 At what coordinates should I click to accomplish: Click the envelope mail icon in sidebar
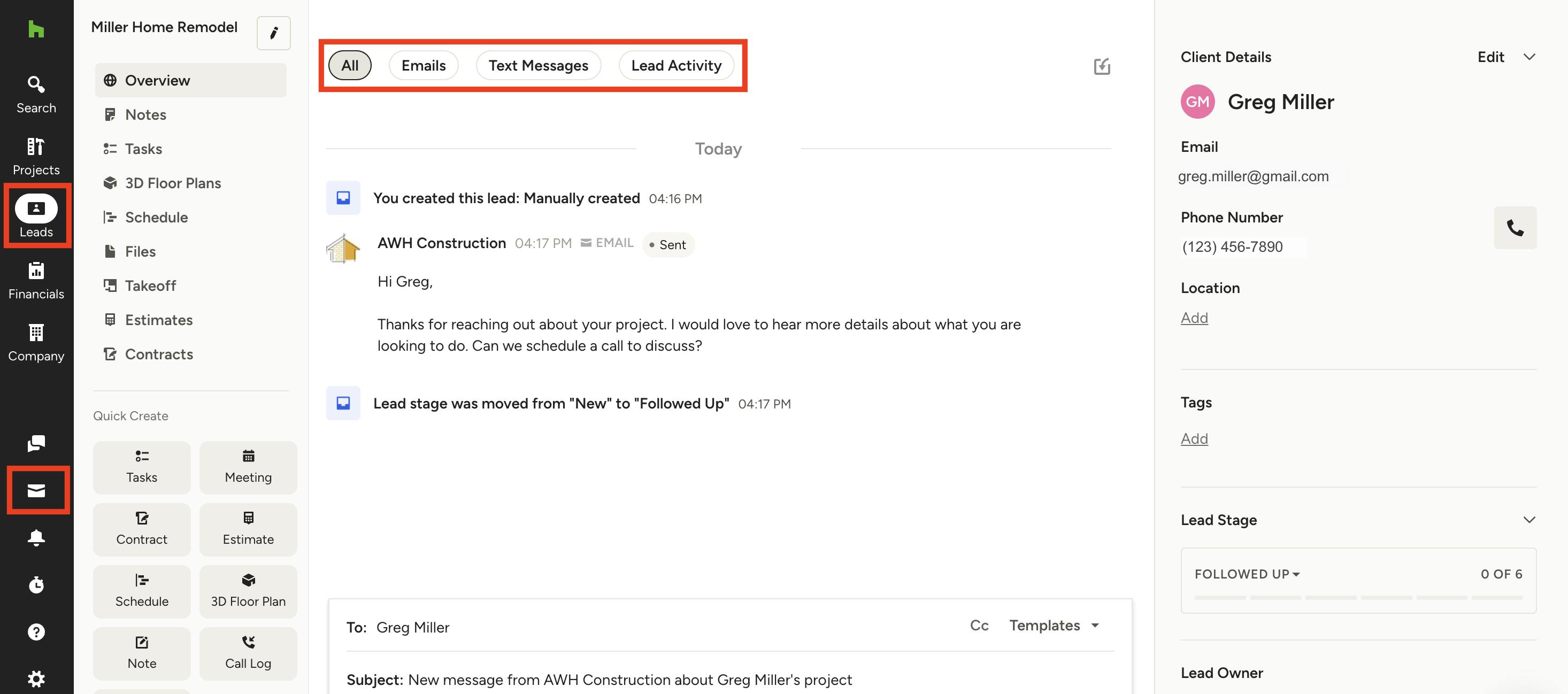[x=36, y=490]
